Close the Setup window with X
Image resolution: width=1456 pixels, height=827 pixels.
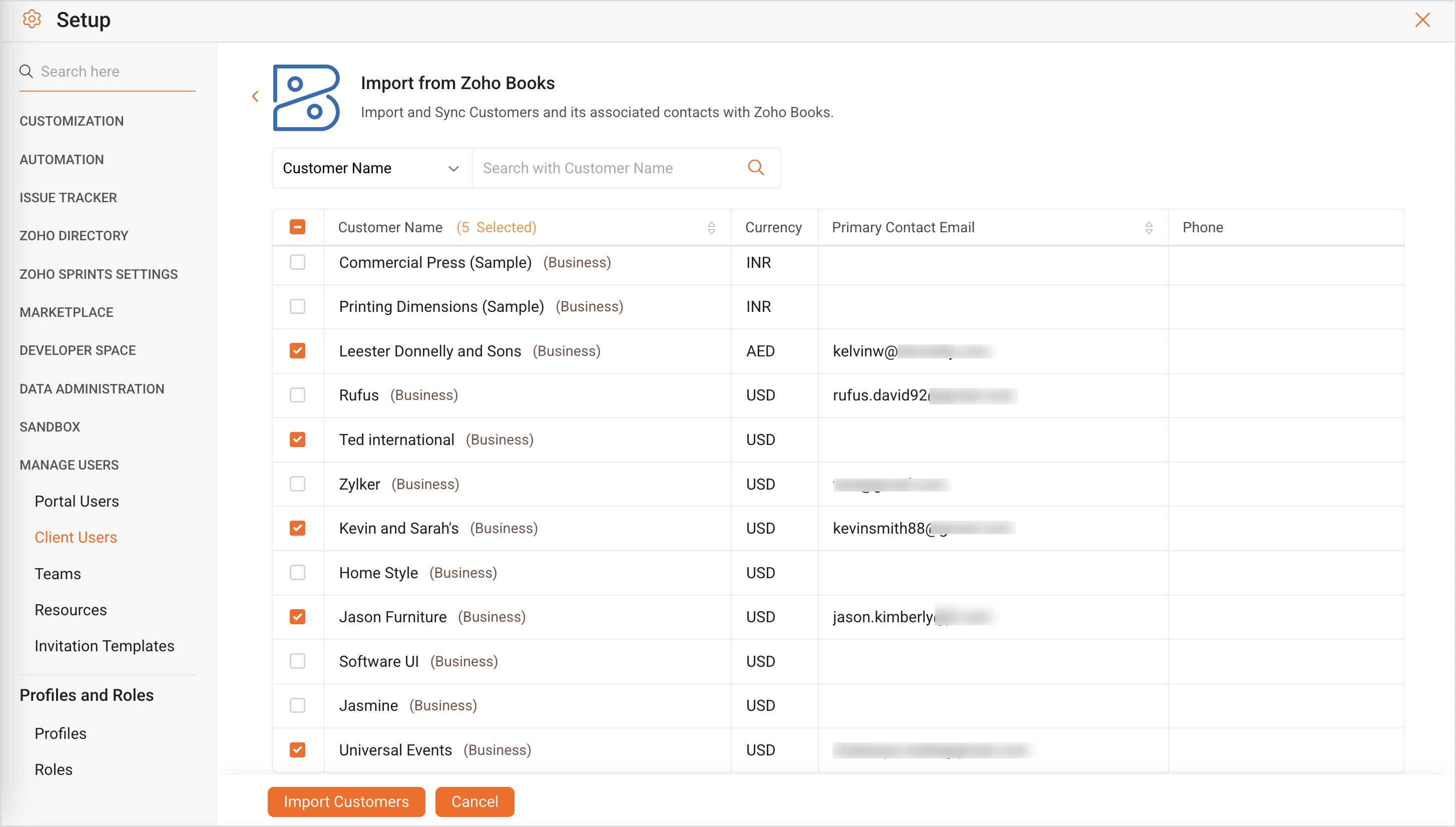(x=1422, y=20)
